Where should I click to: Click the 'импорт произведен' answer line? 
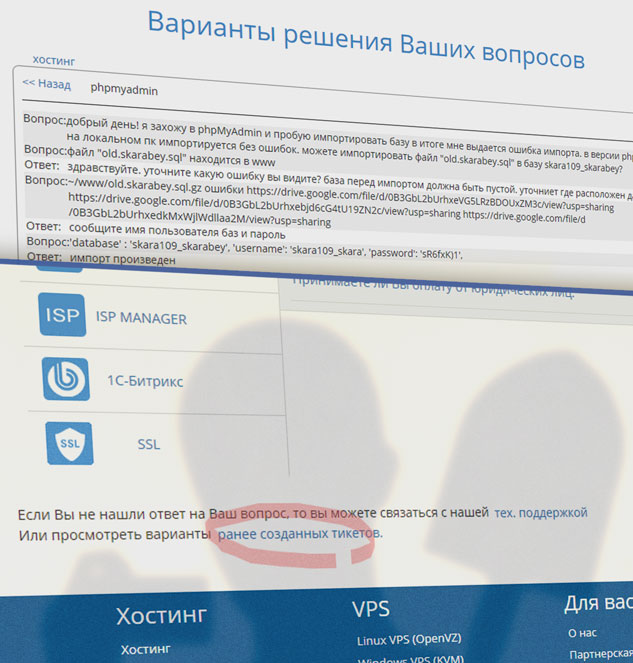coord(123,259)
